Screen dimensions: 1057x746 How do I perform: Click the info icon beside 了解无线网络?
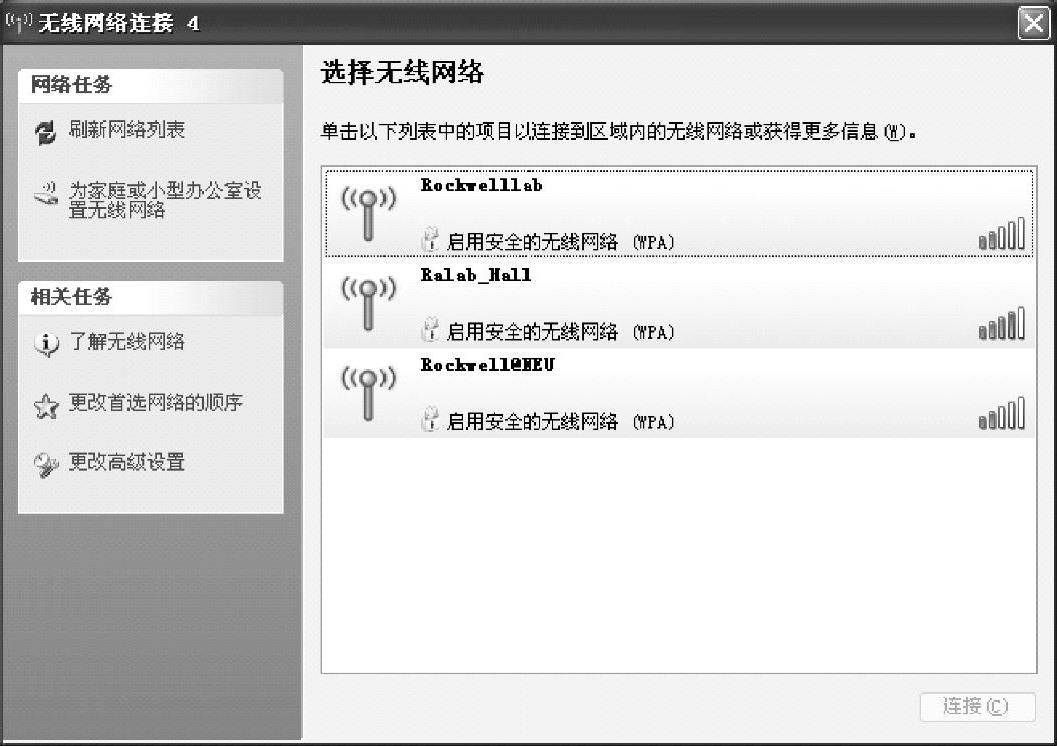click(46, 344)
